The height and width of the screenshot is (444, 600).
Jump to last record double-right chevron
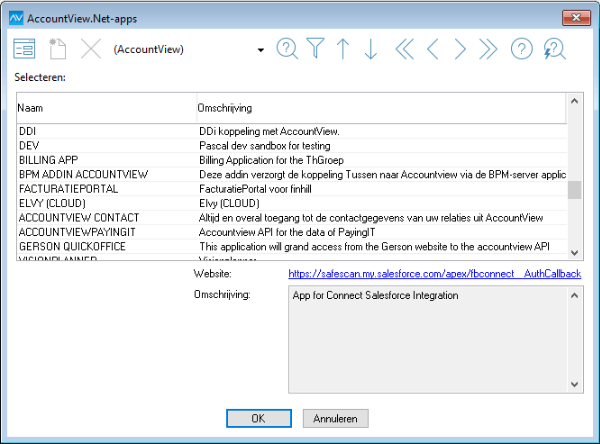488,49
